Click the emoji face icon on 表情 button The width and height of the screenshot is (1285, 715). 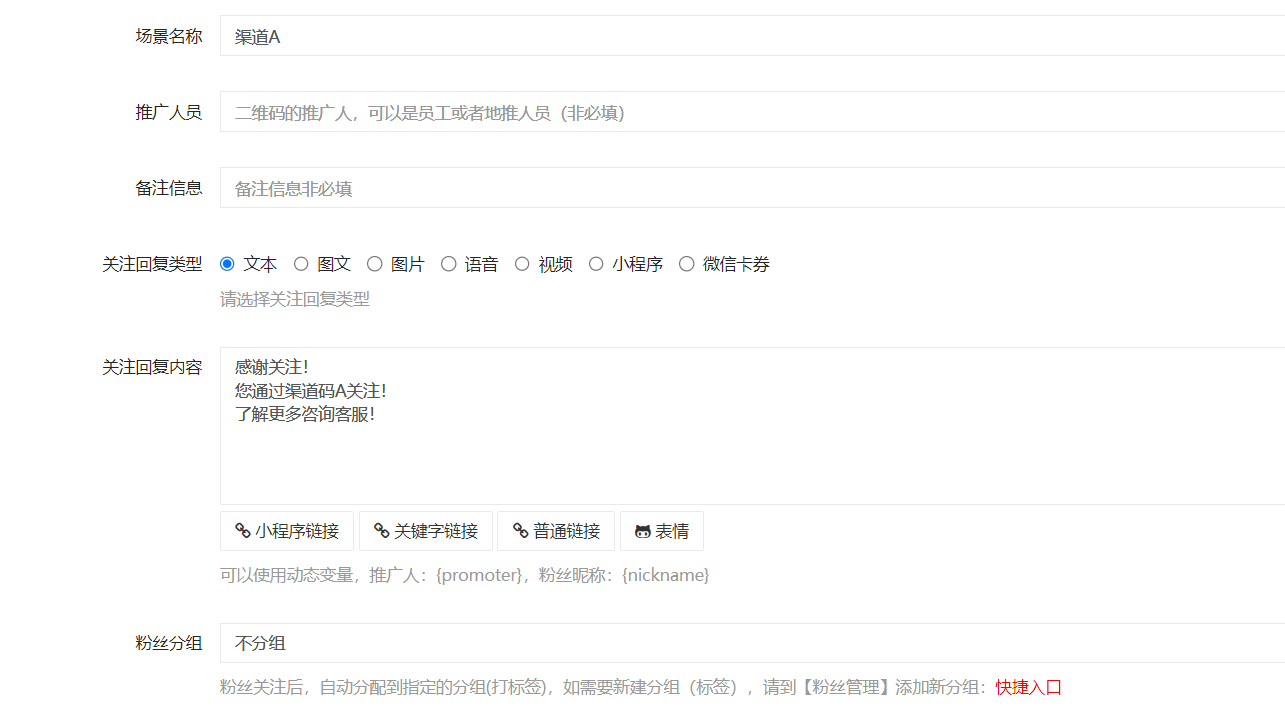pyautogui.click(x=641, y=531)
